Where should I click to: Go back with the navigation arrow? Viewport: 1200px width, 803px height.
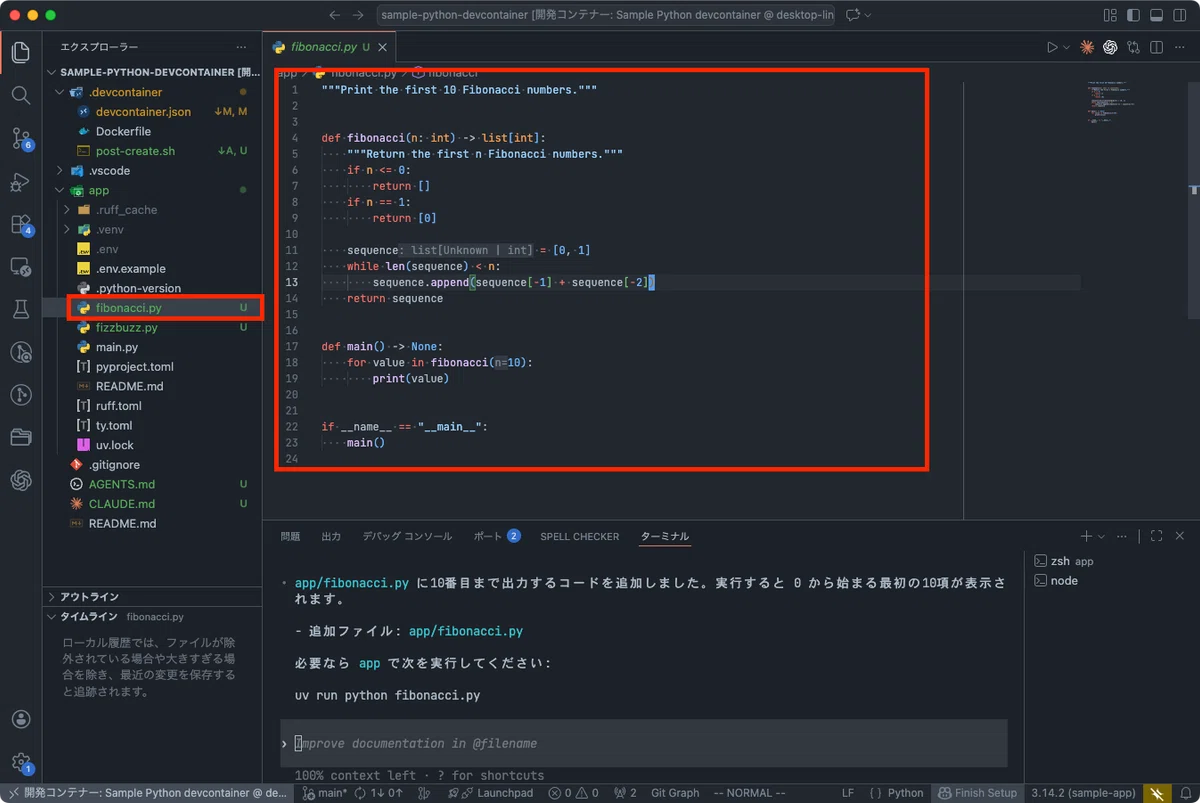click(x=336, y=15)
